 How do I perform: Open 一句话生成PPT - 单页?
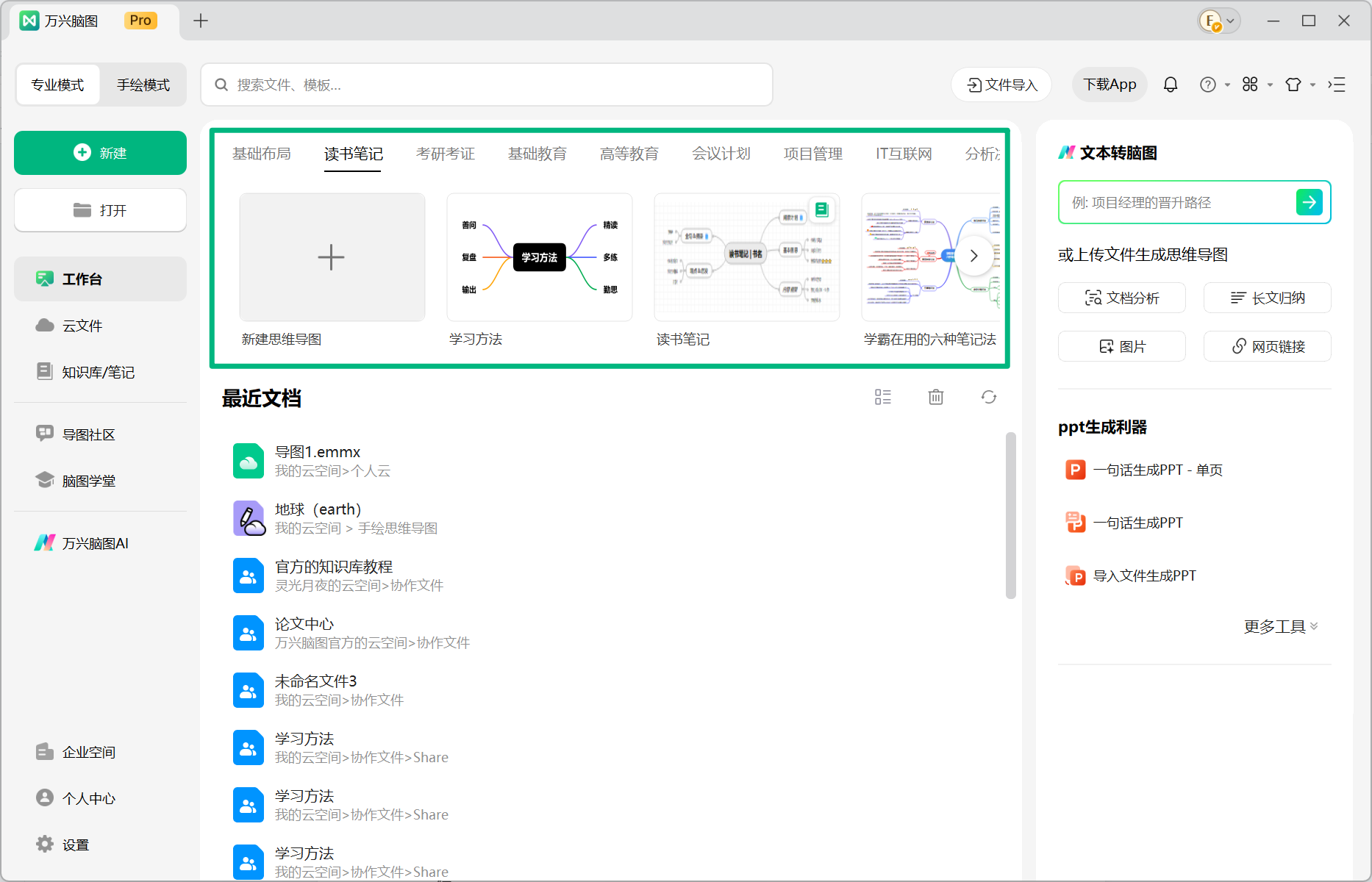pyautogui.click(x=1143, y=470)
